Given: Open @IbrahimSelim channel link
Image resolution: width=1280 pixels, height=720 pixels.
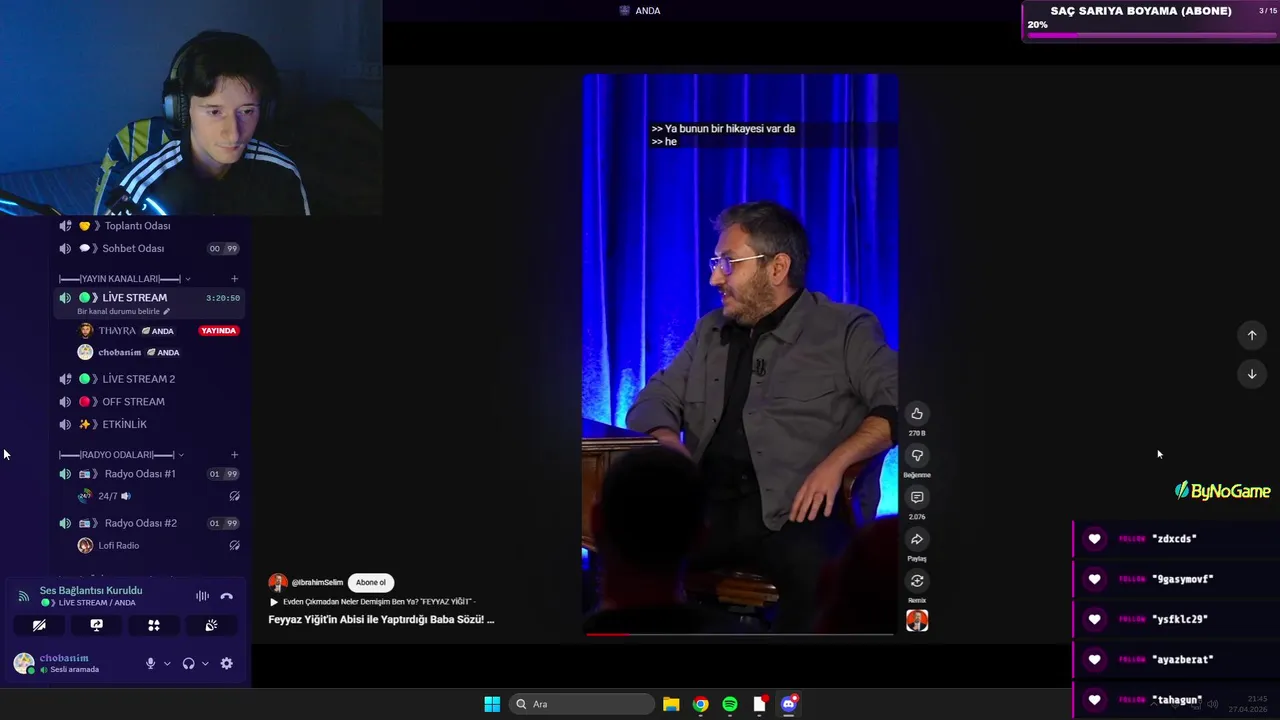Looking at the screenshot, I should tap(317, 582).
